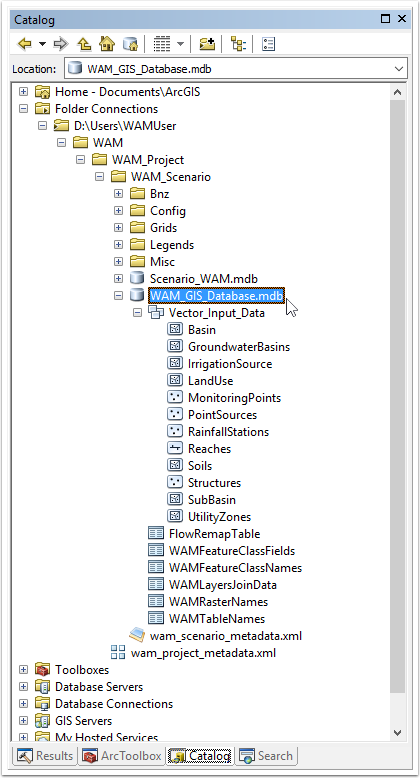
Task: Select the Soils polygon feature class icon
Action: click(x=175, y=465)
